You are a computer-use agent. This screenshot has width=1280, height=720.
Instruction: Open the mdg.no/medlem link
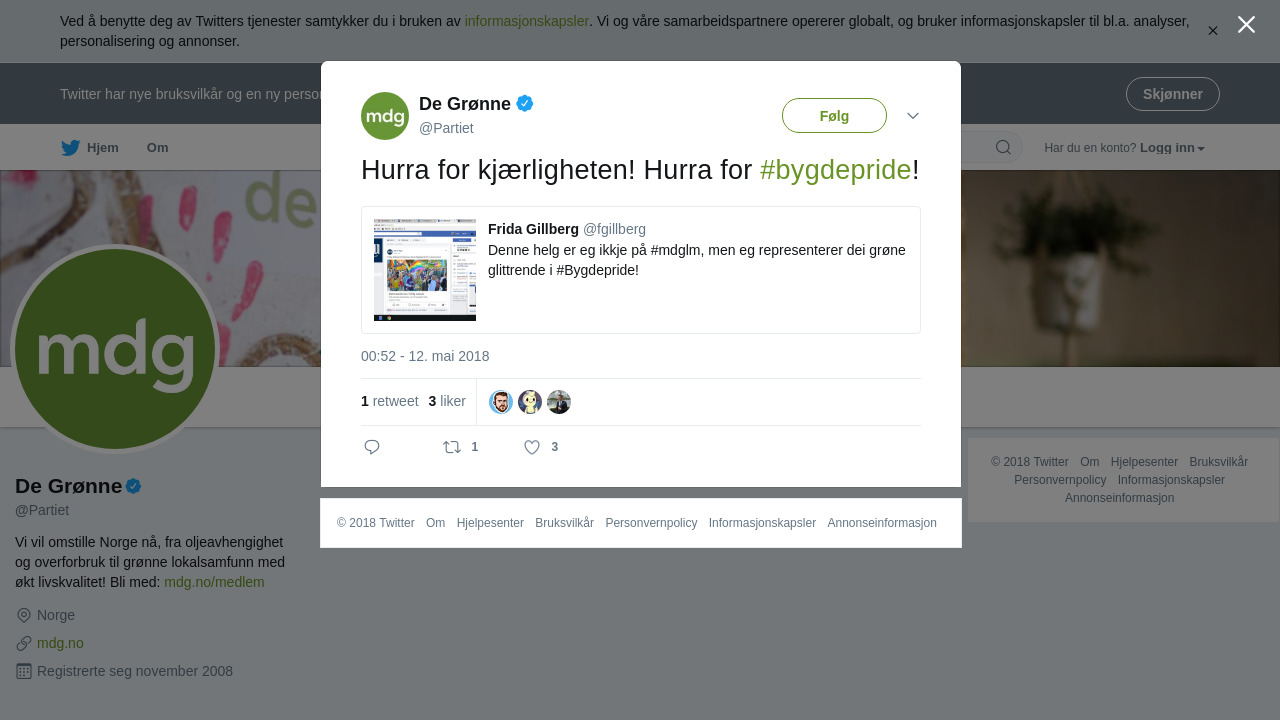[214, 582]
